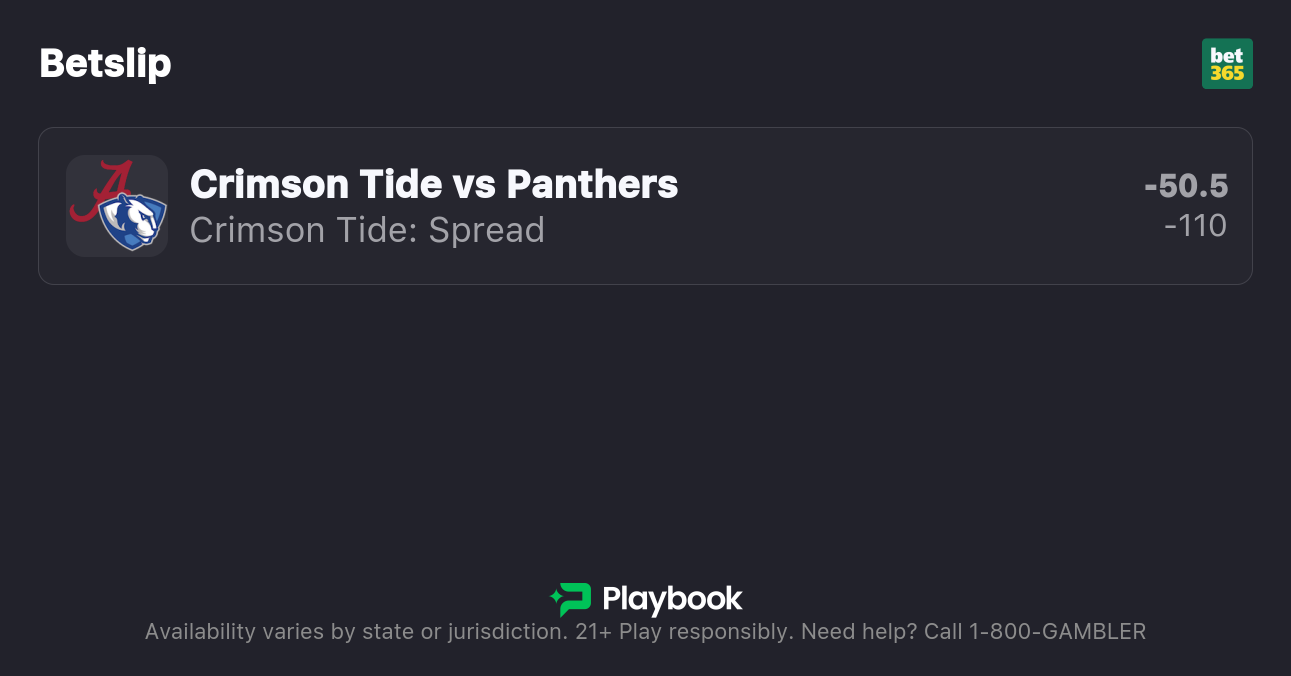1291x676 pixels.
Task: Select the Crimson Tide: Spread bet label
Action: coord(367,230)
